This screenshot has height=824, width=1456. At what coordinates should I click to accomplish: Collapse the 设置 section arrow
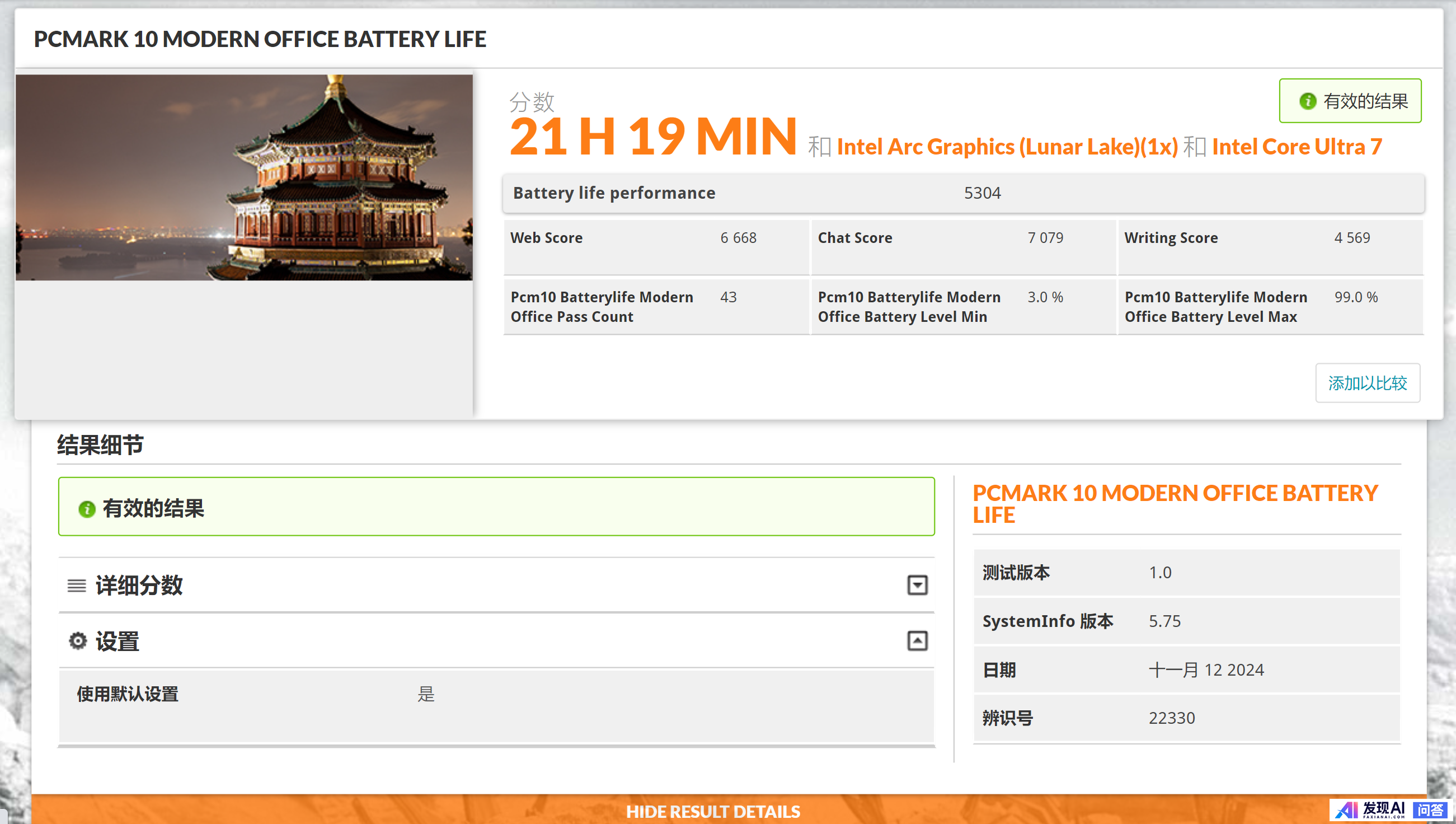coord(917,641)
